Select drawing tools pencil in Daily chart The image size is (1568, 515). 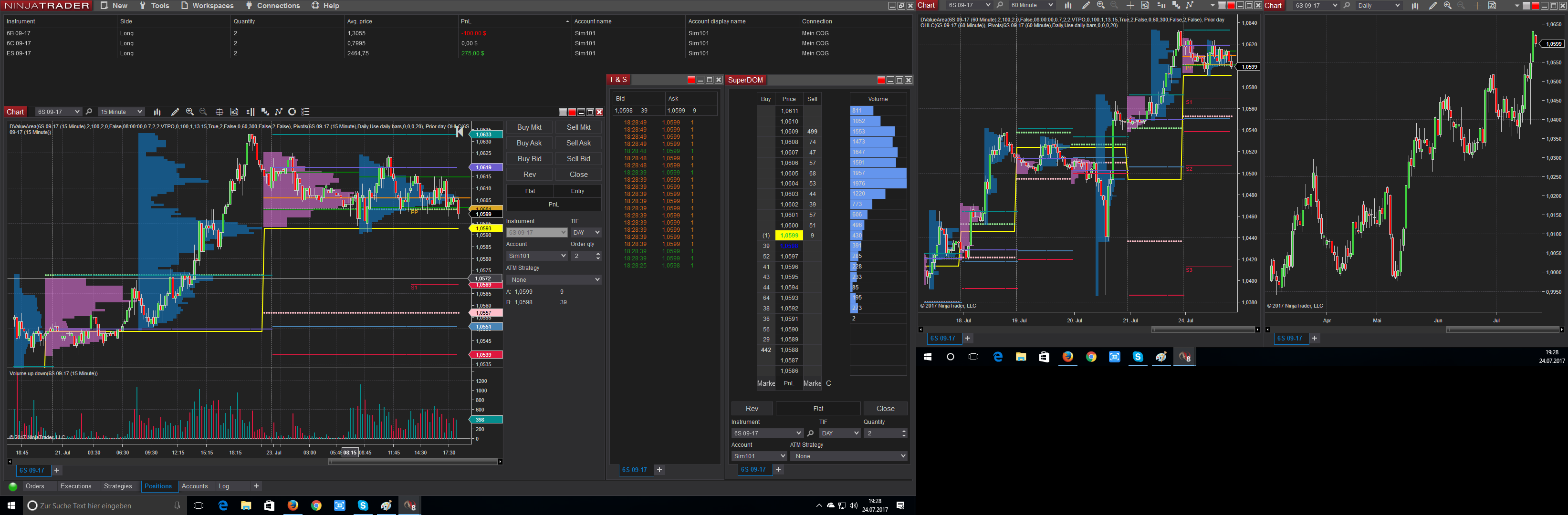point(1432,5)
